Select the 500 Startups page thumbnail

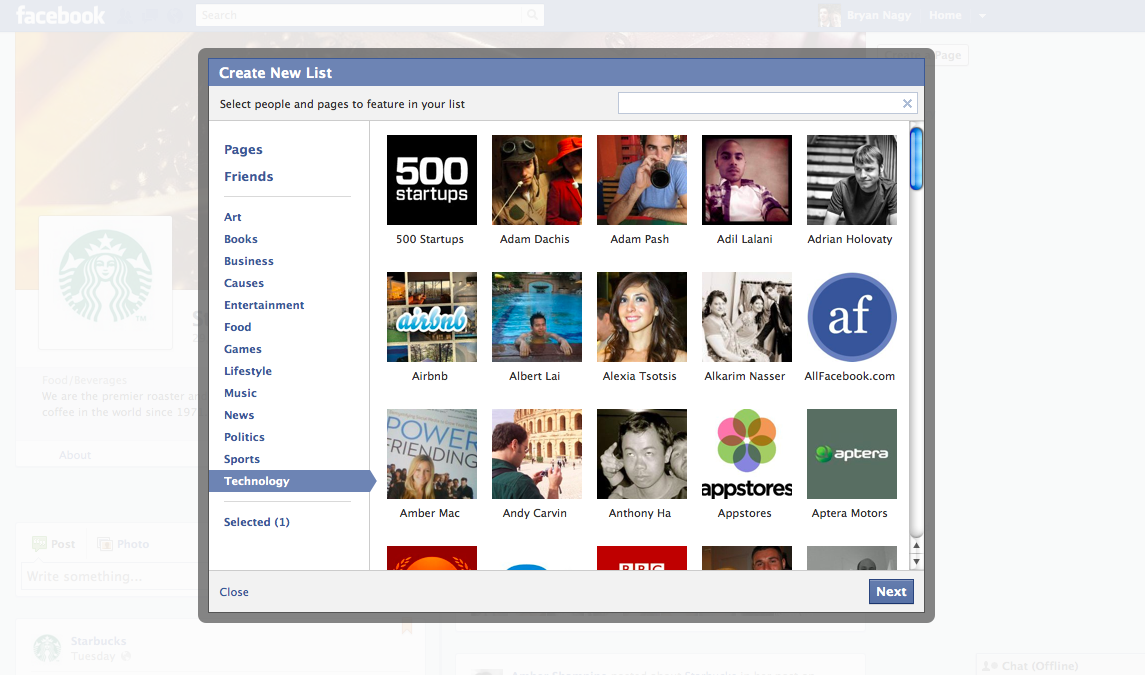coord(432,180)
